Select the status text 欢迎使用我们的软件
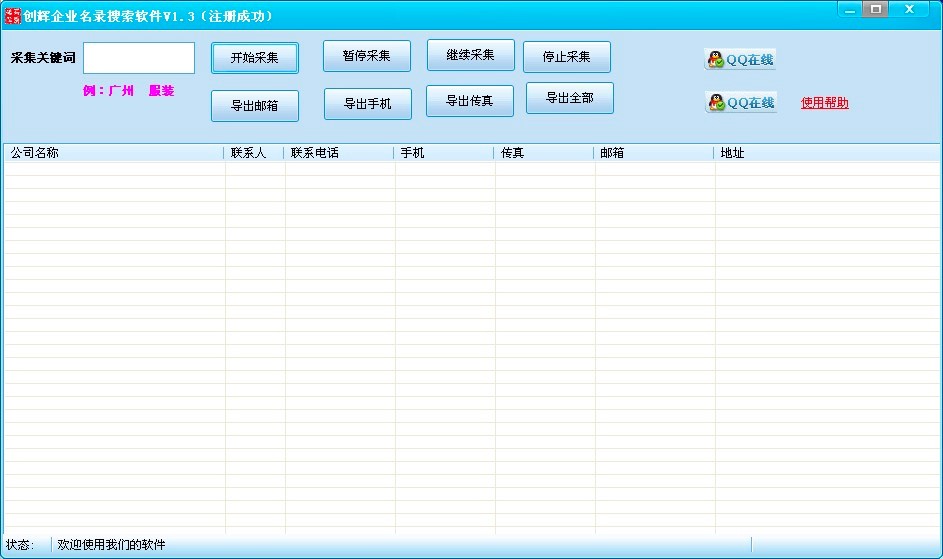The width and height of the screenshot is (943, 559). coord(111,545)
